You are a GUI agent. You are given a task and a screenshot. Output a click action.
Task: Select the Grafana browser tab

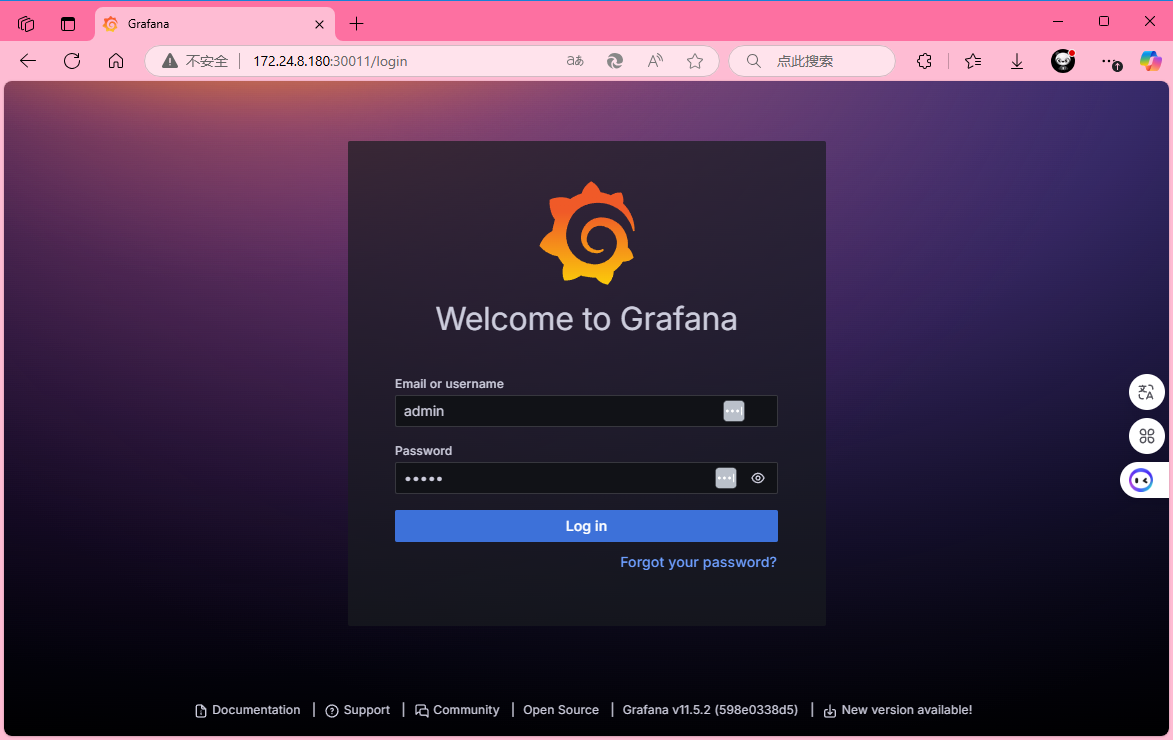(215, 24)
